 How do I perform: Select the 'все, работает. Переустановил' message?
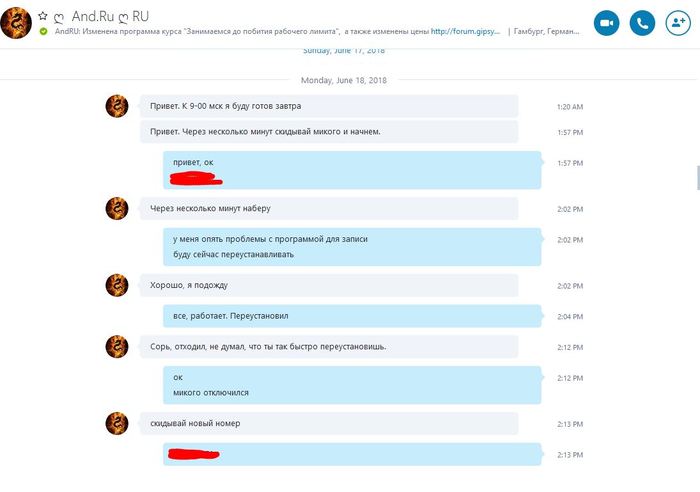(x=352, y=316)
